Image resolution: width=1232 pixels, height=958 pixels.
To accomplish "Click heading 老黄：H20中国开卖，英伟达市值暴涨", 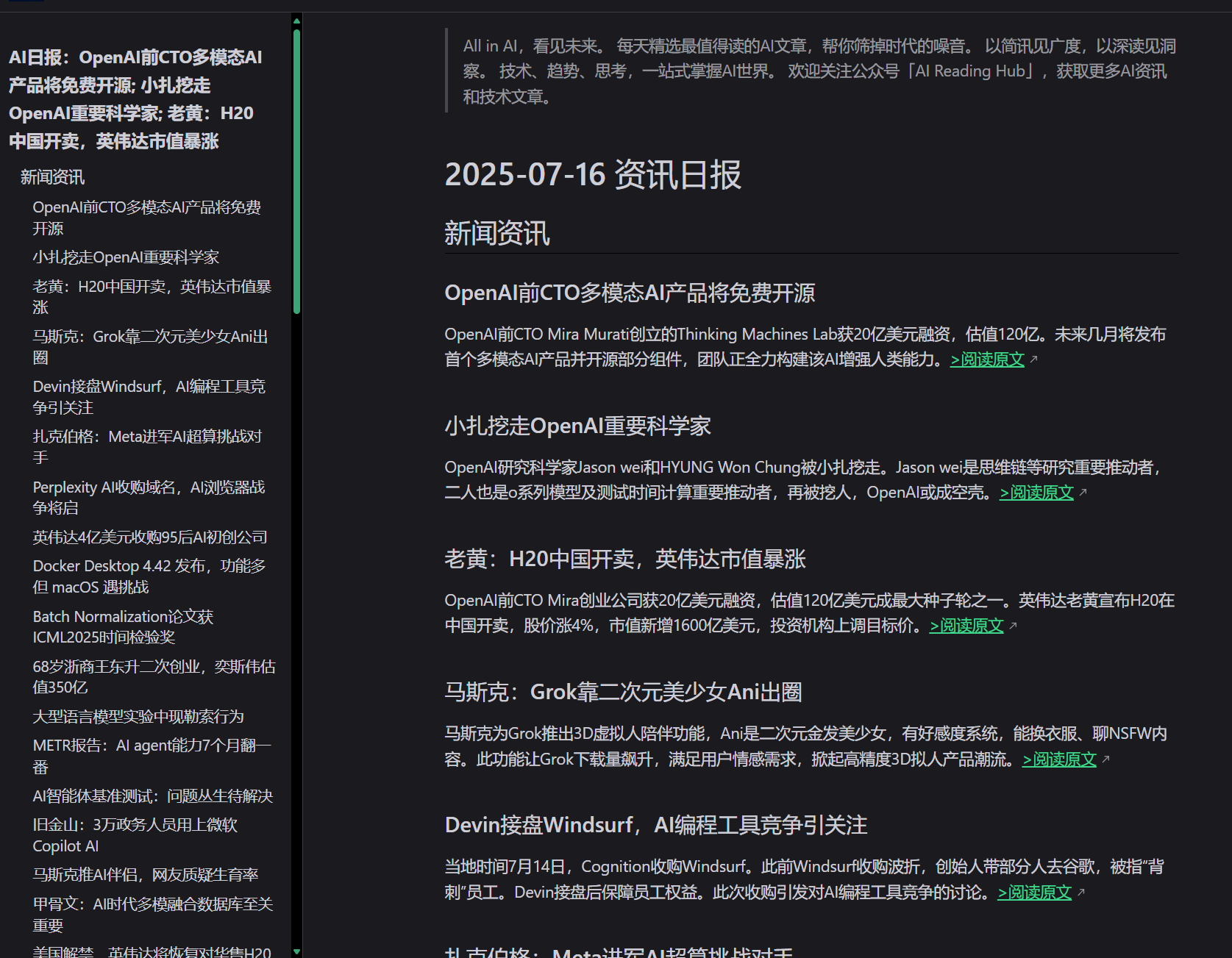I will click(625, 560).
